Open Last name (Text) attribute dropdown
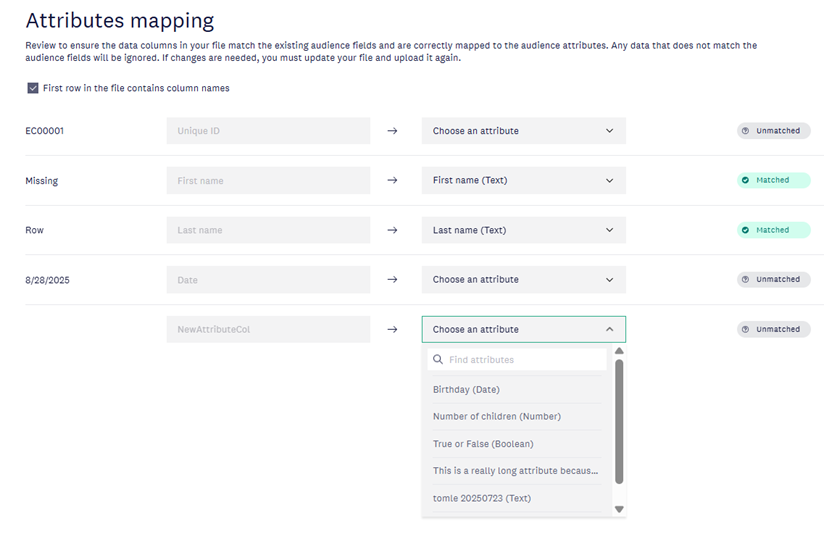Screen dimensions: 824x534 pyautogui.click(x=523, y=230)
